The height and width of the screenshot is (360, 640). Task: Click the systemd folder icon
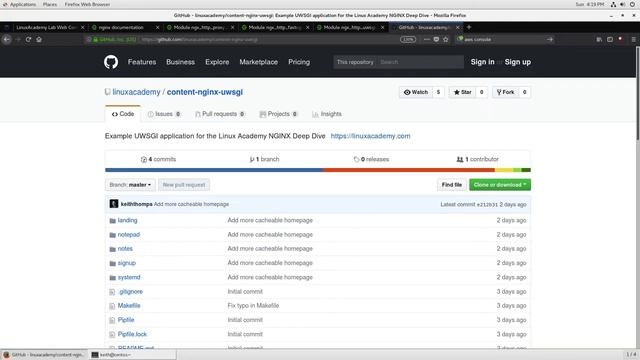pos(113,278)
